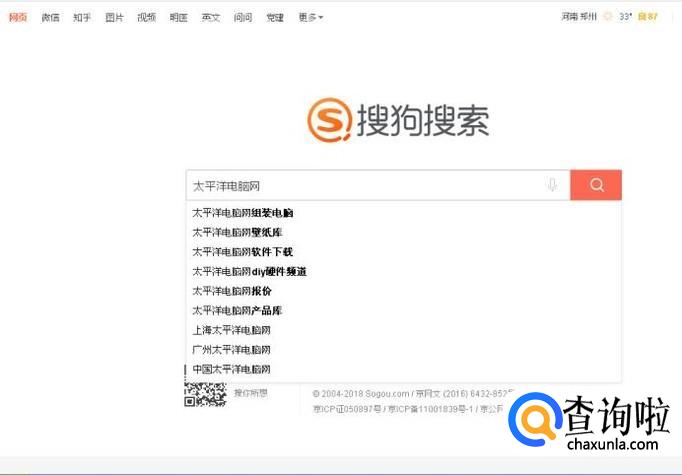
Task: Click the 京ICP证050897号 footer link
Action: click(347, 409)
